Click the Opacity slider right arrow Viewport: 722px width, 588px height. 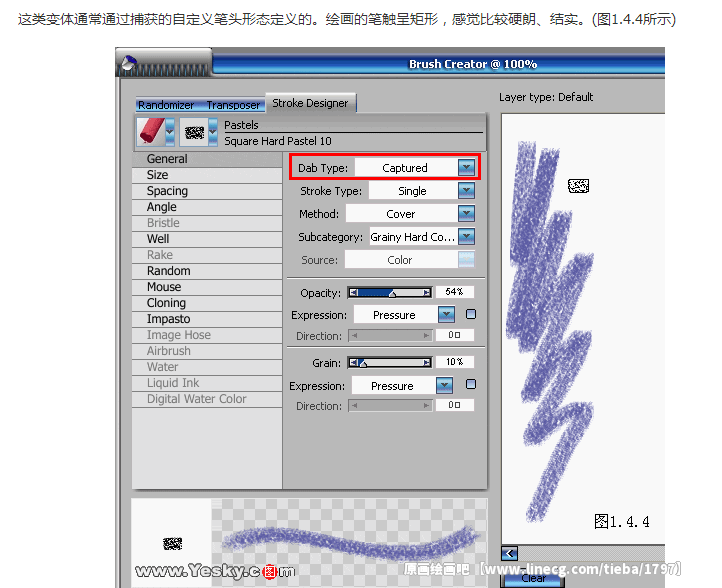pyautogui.click(x=427, y=292)
